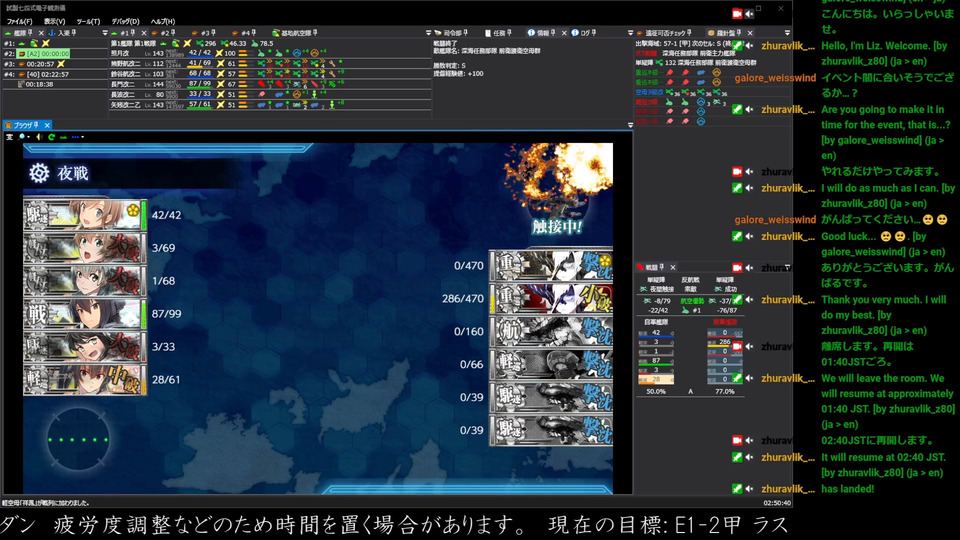The width and height of the screenshot is (960, 540).
Task: Close the #1 fleet tab
Action: [x=144, y=33]
